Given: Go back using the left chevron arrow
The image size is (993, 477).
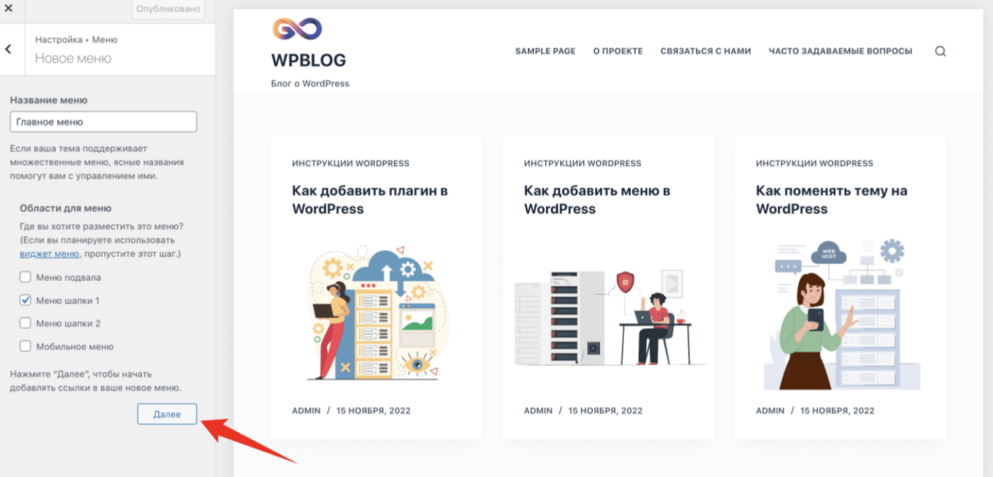Looking at the screenshot, I should pyautogui.click(x=8, y=49).
